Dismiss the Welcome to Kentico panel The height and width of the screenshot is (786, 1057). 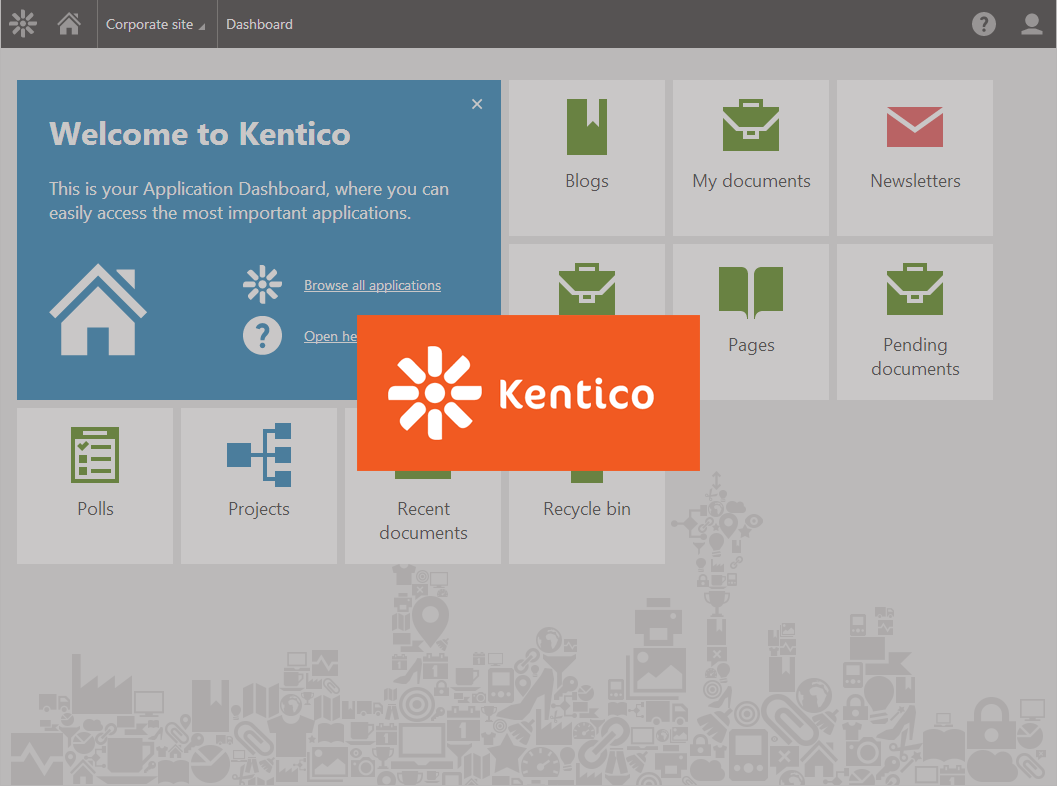pos(477,103)
